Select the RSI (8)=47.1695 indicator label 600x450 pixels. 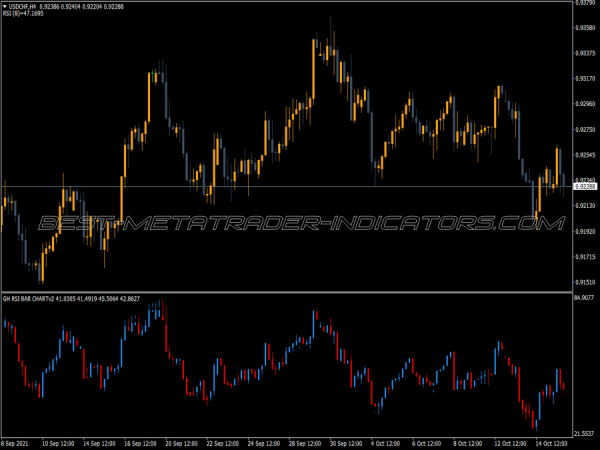[23, 13]
